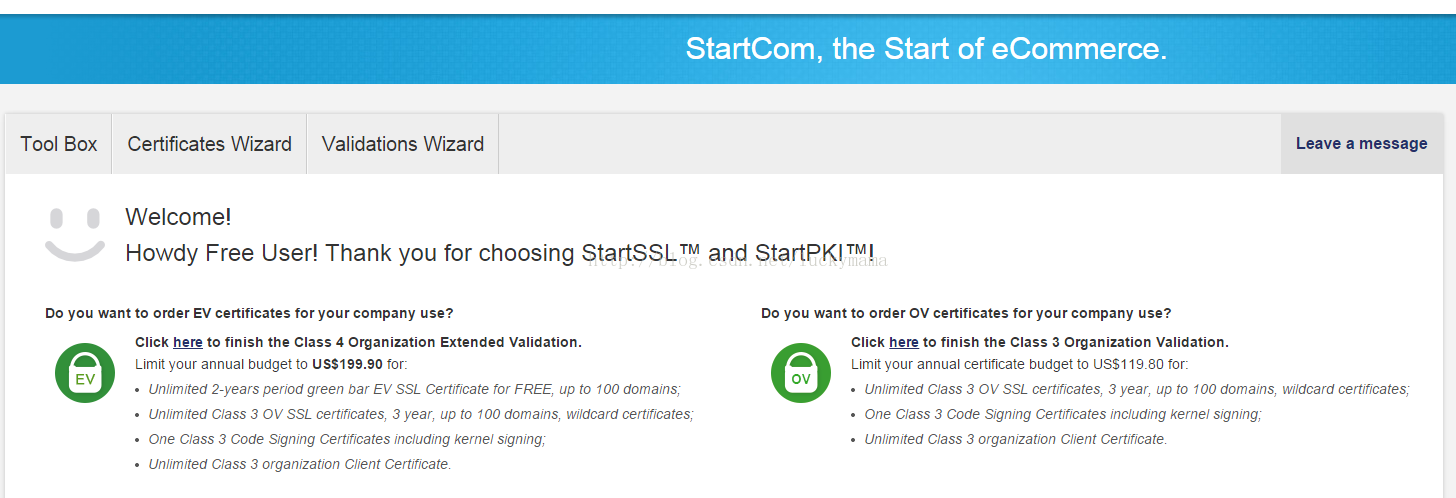Click the Welcome! heading
This screenshot has width=1456, height=498.
(x=178, y=217)
